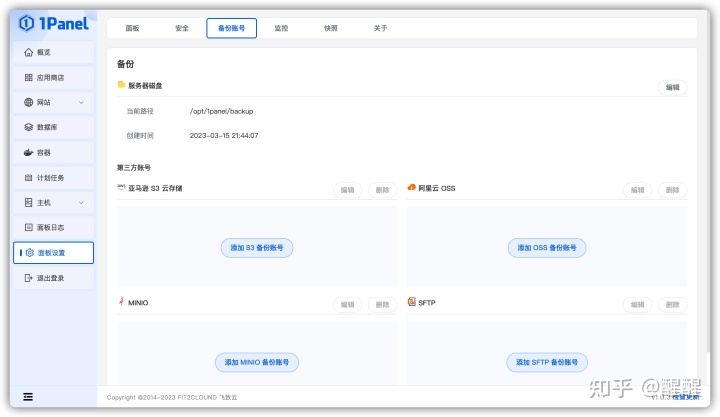
Task: Switch to the 安全 tab
Action: (x=182, y=28)
